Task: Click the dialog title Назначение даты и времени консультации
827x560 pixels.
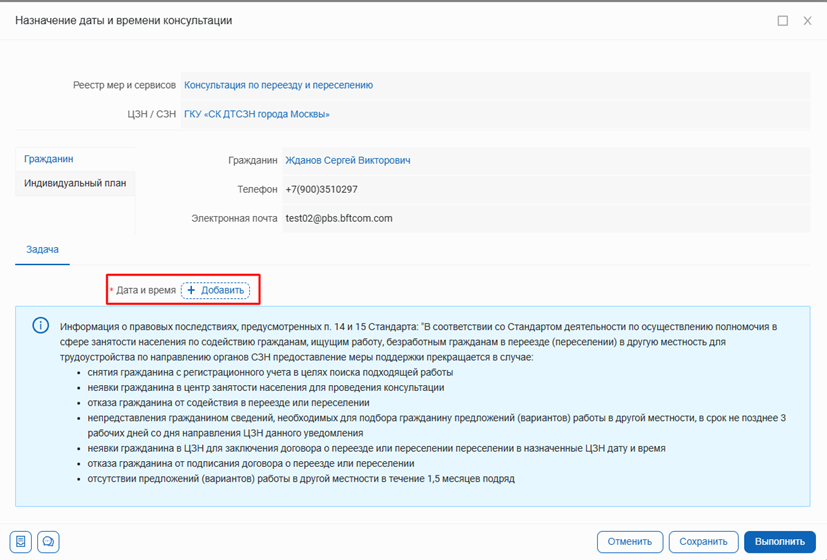Action: click(123, 20)
